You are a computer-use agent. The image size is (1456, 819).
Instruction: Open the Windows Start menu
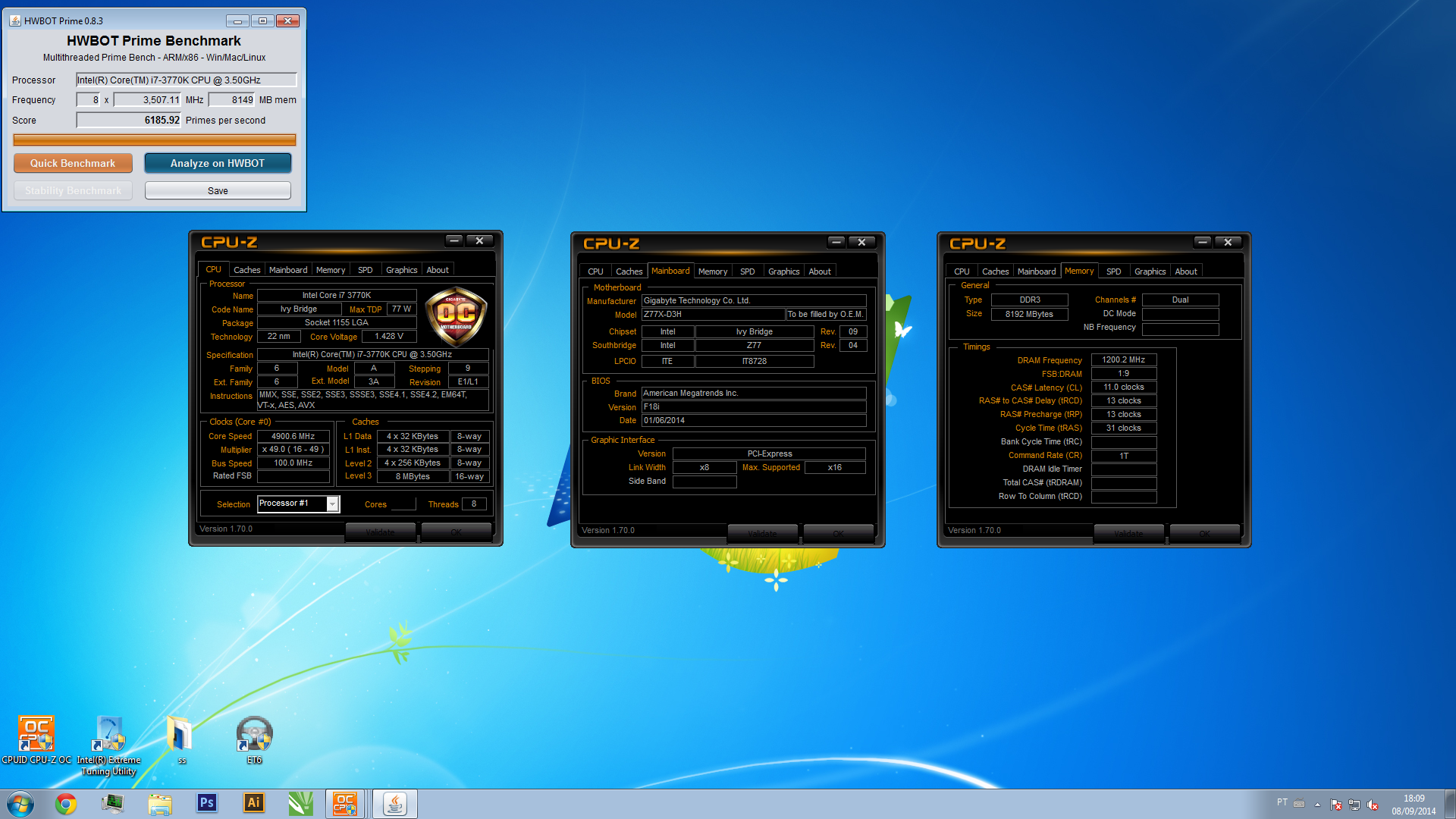[x=20, y=804]
